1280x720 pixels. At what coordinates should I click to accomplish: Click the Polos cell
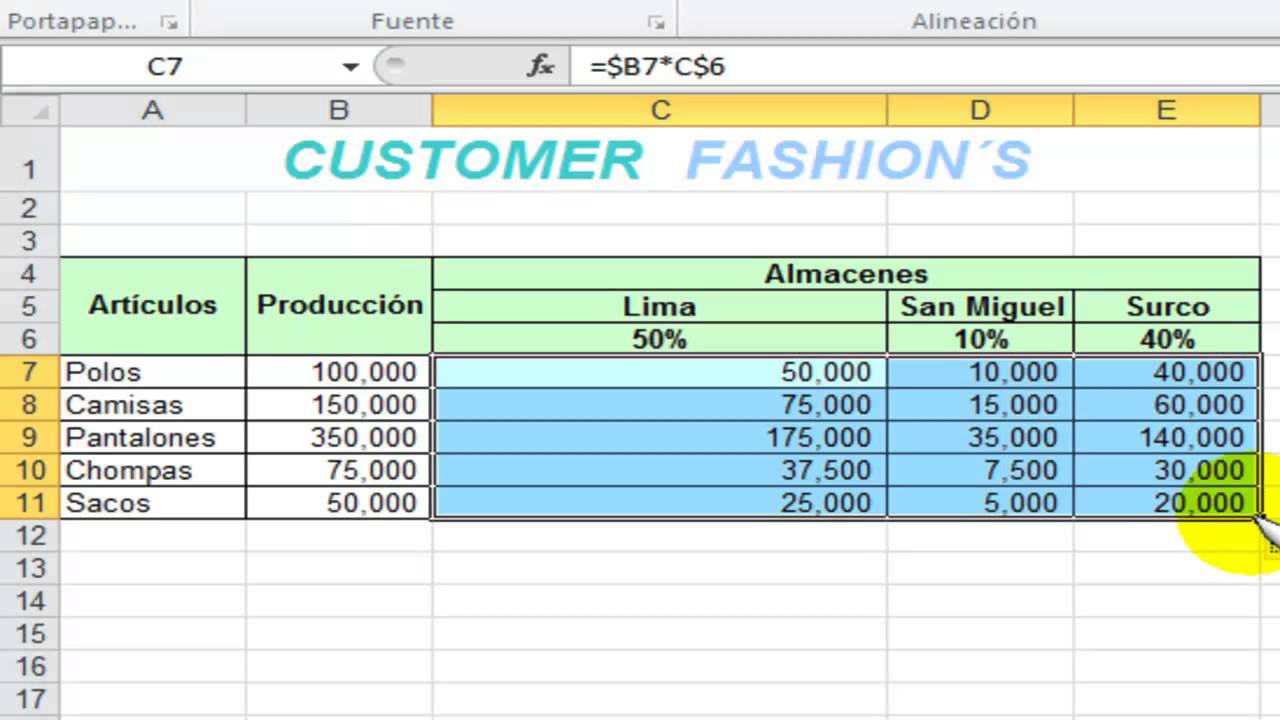coord(152,372)
